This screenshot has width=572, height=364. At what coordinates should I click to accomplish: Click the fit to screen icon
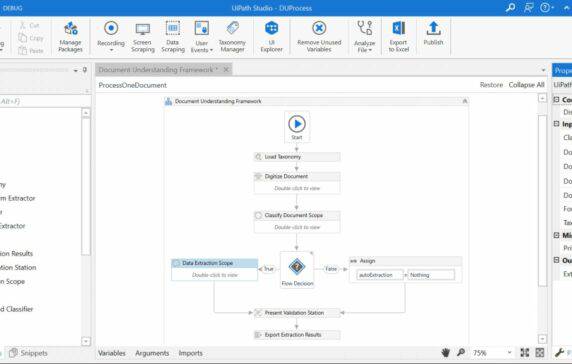point(525,353)
